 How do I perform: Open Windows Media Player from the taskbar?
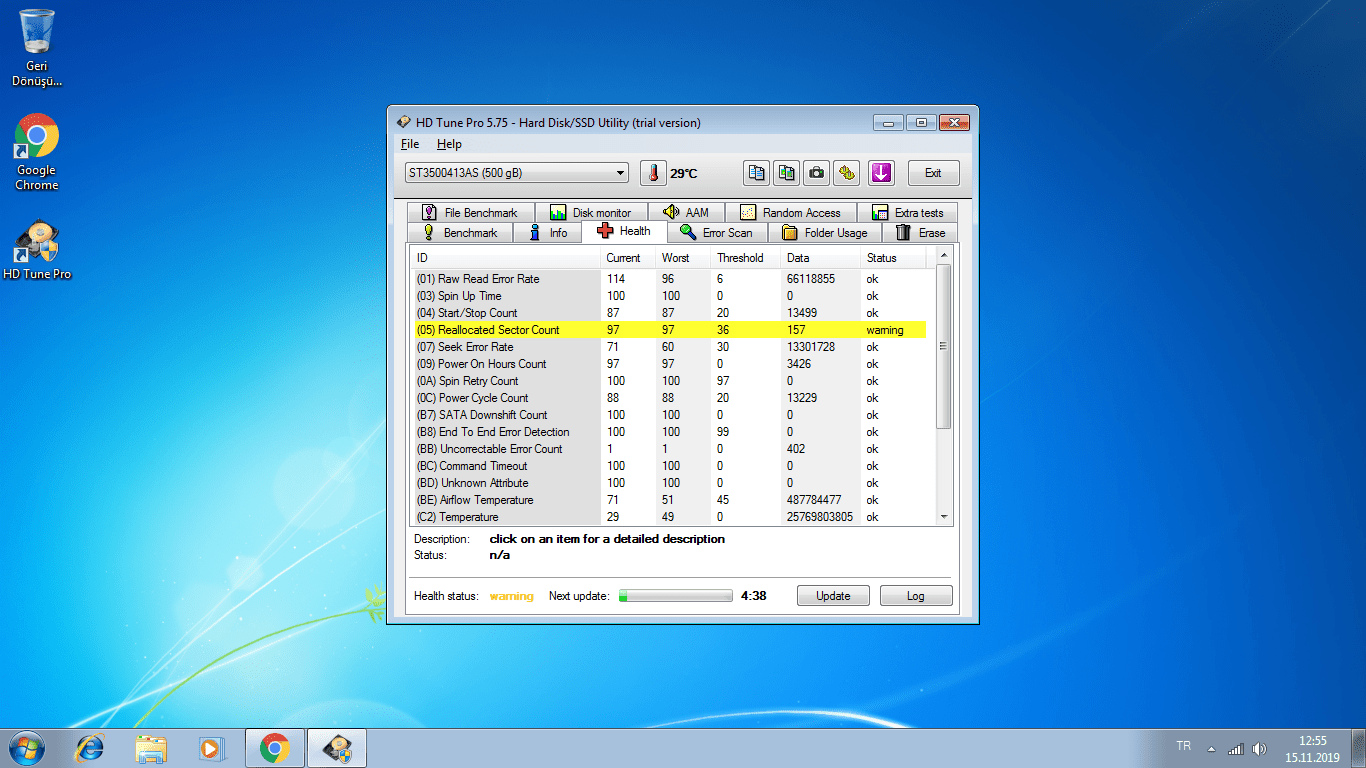211,748
